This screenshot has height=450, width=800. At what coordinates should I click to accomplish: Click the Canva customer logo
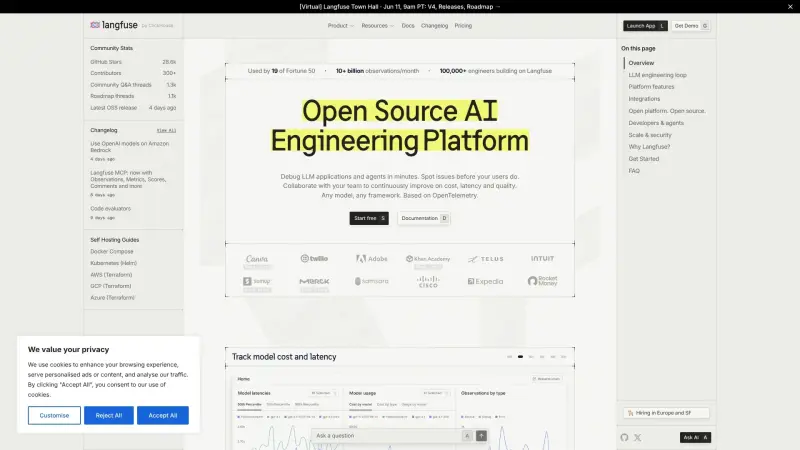pyautogui.click(x=257, y=259)
